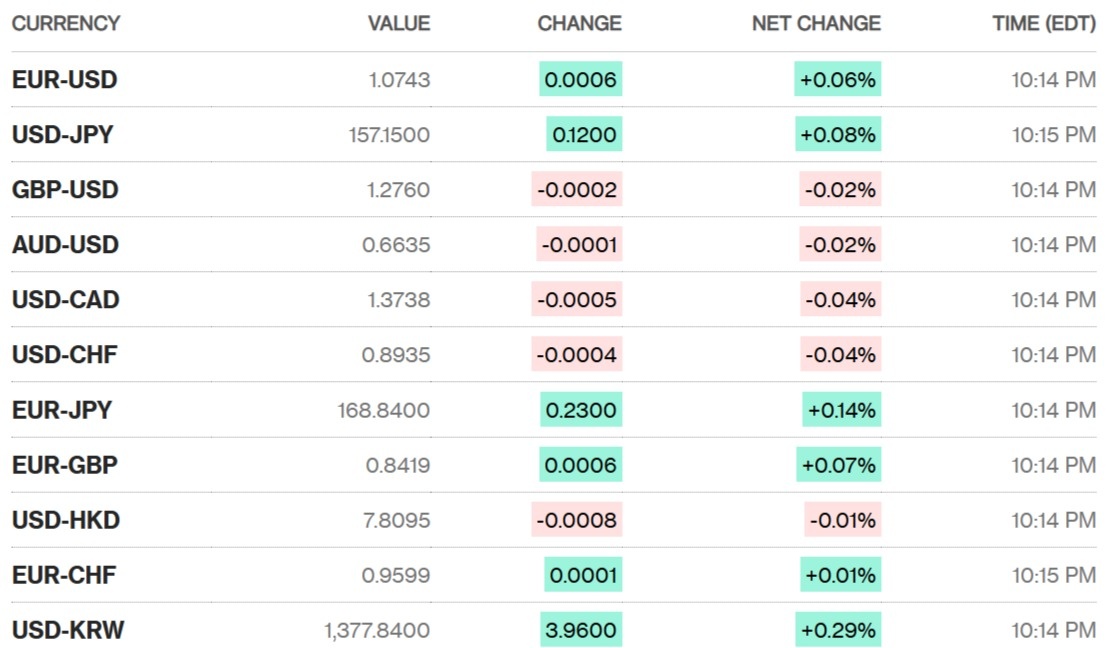The width and height of the screenshot is (1106, 648).
Task: Open the USD-JPY currency pair link
Action: pyautogui.click(x=62, y=135)
